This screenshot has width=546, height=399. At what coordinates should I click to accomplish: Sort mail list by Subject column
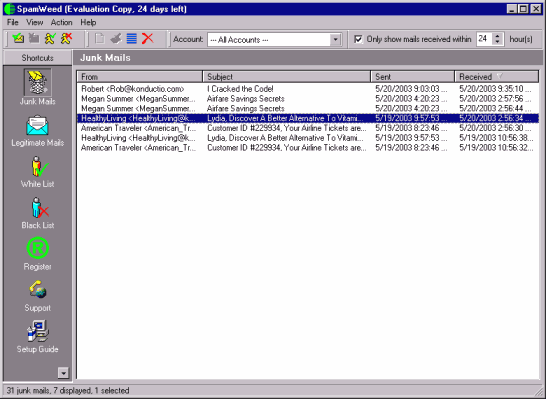point(287,77)
